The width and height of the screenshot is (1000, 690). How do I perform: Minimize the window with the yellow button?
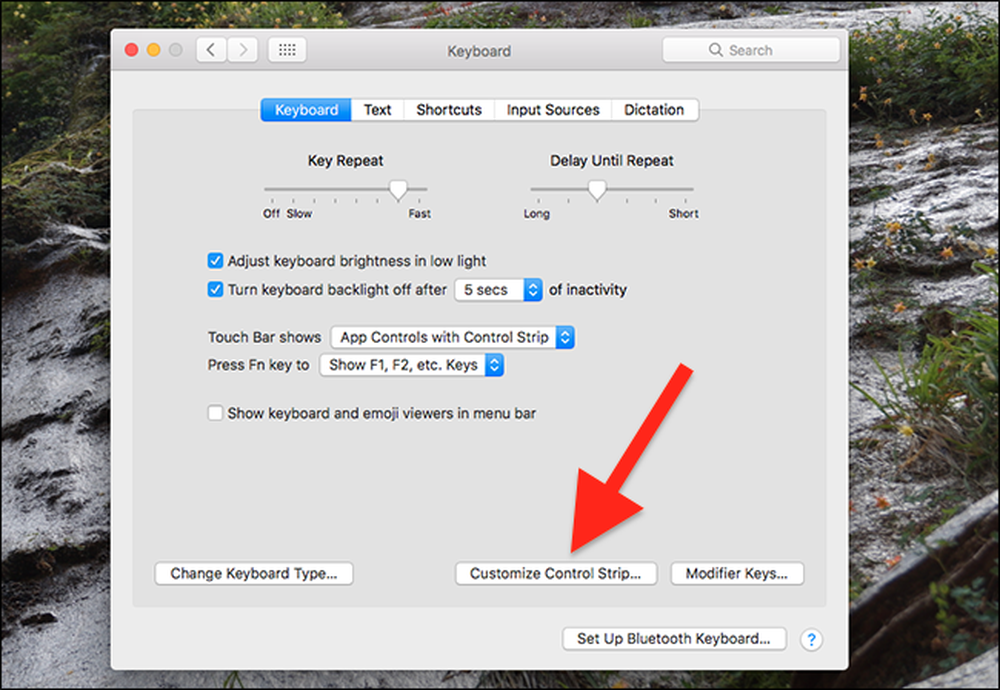coord(154,50)
